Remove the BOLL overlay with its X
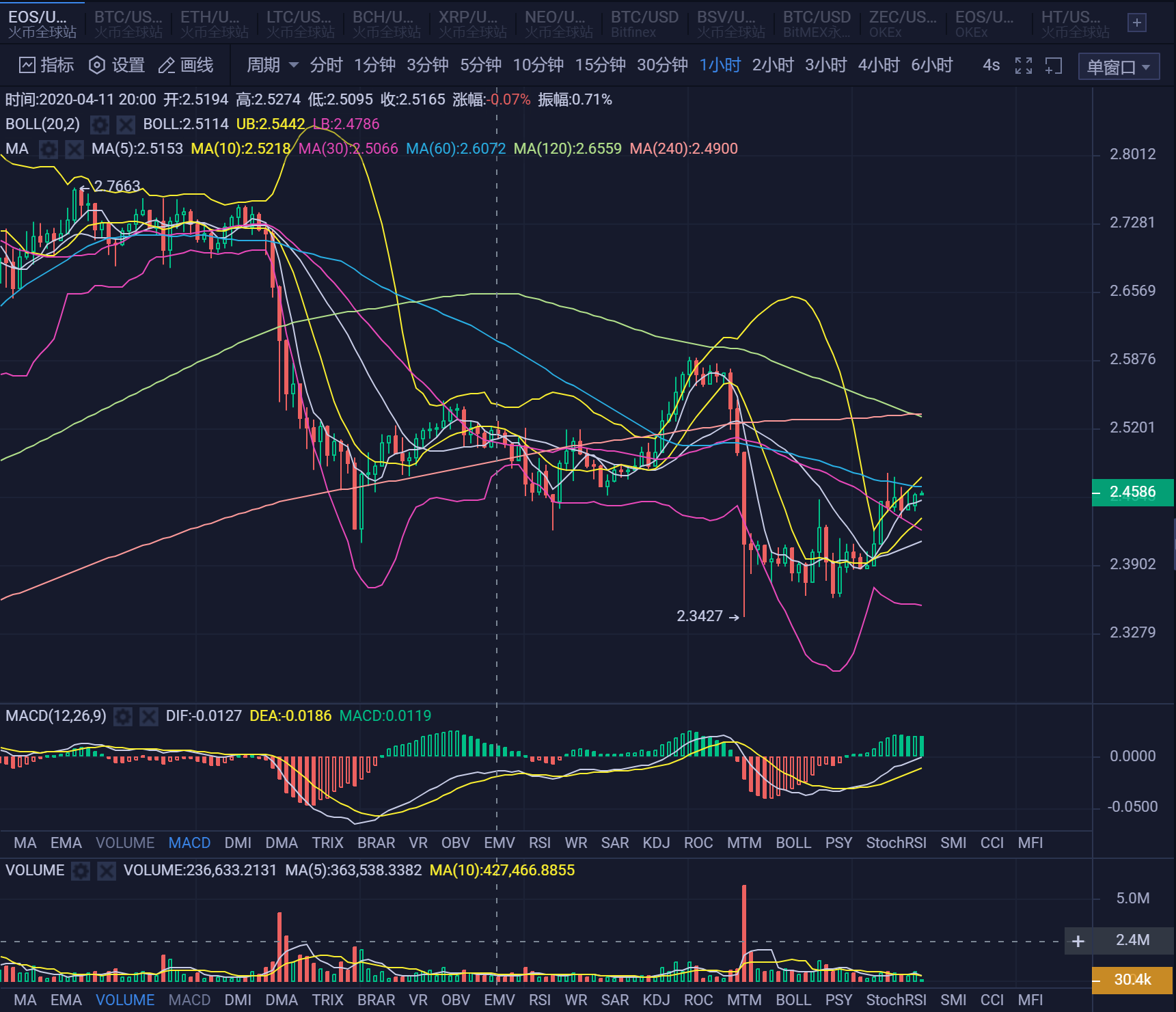This screenshot has height=1012, width=1176. tap(126, 124)
